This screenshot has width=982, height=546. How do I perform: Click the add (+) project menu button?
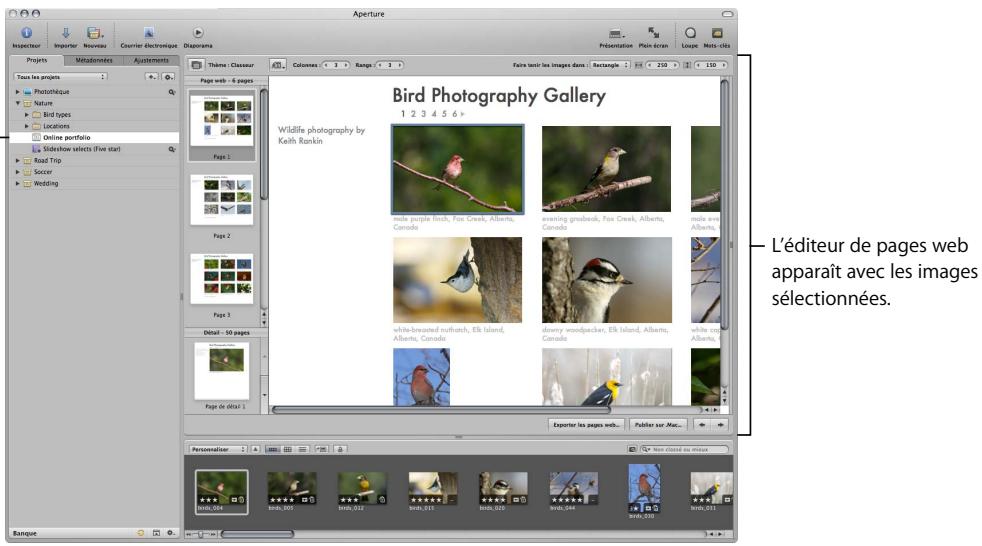(x=152, y=76)
